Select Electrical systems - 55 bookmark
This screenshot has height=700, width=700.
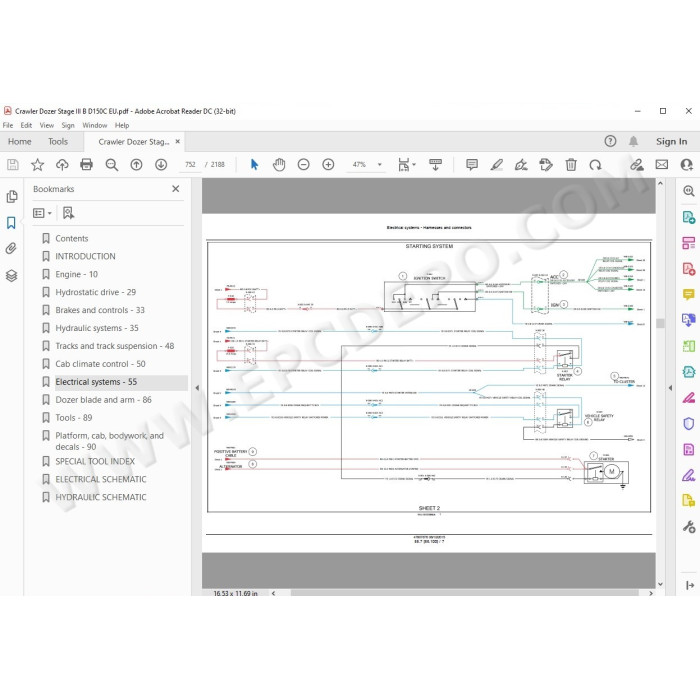96,382
